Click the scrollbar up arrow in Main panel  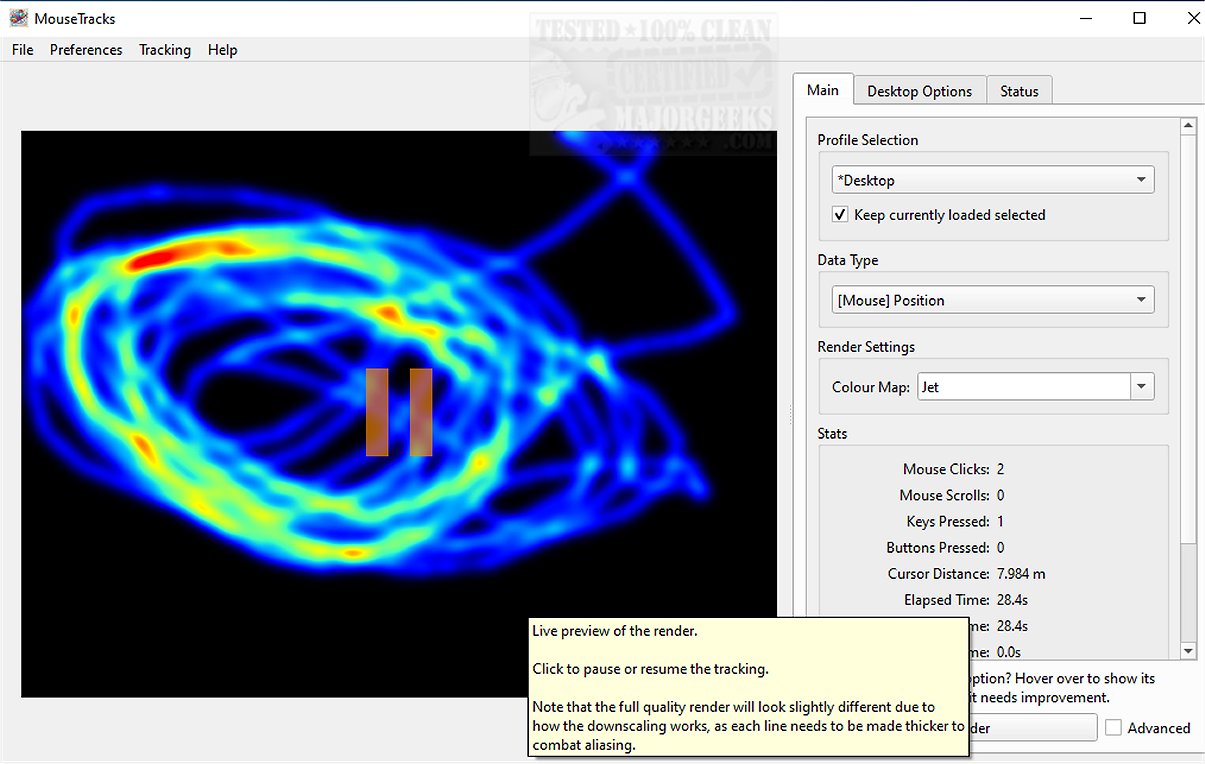coord(1188,126)
